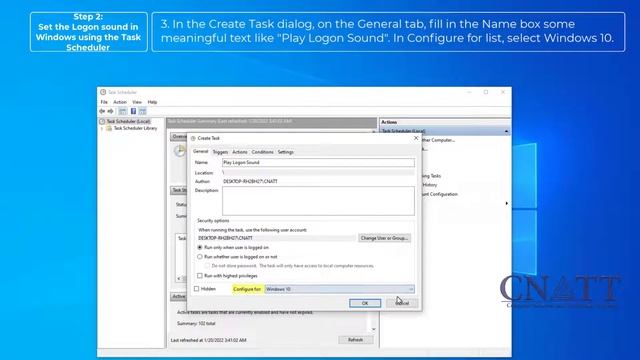Image resolution: width=640 pixels, height=360 pixels.
Task: Click the blue Help toolbar icon
Action: click(x=133, y=111)
